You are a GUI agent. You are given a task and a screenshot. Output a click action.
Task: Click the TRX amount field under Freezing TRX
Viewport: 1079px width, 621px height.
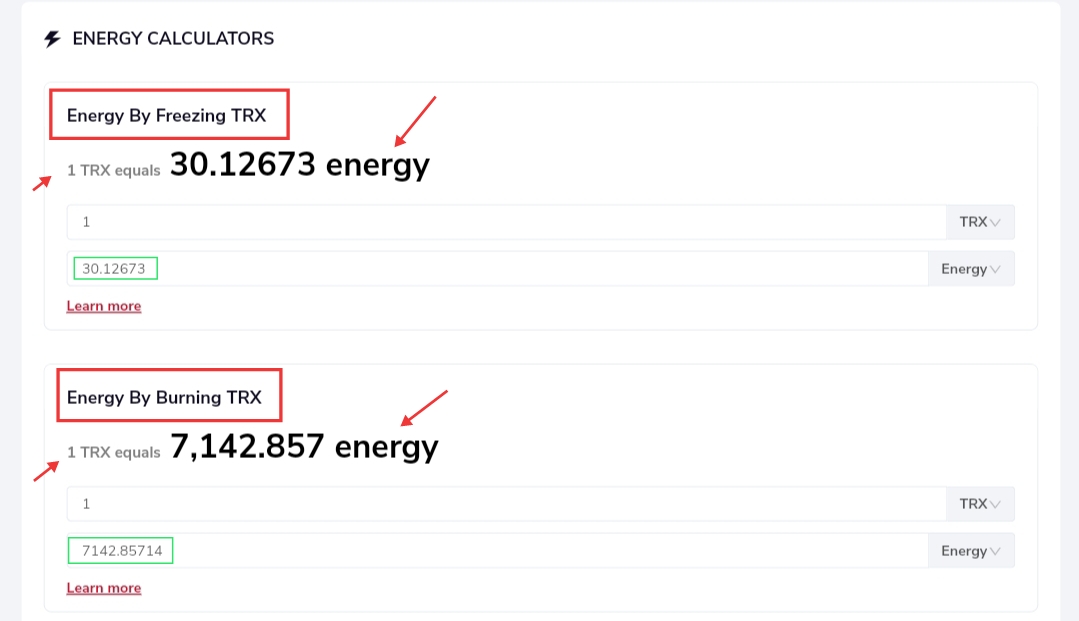[x=506, y=222]
